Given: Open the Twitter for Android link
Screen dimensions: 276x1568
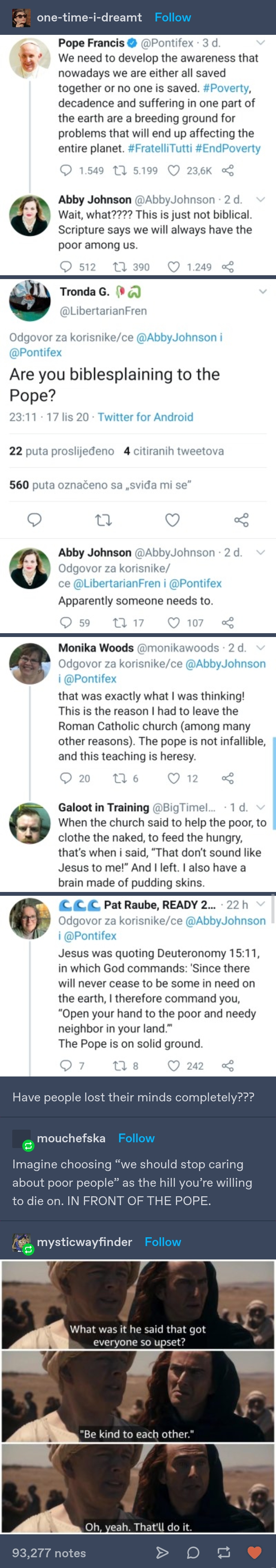Looking at the screenshot, I should [x=145, y=417].
